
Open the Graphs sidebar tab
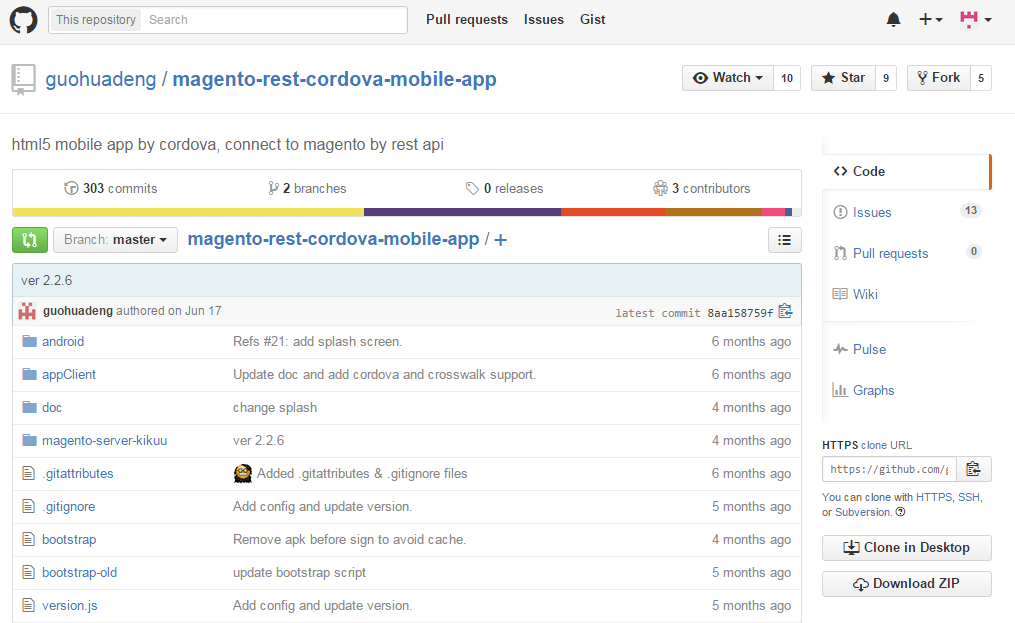[x=906, y=390]
